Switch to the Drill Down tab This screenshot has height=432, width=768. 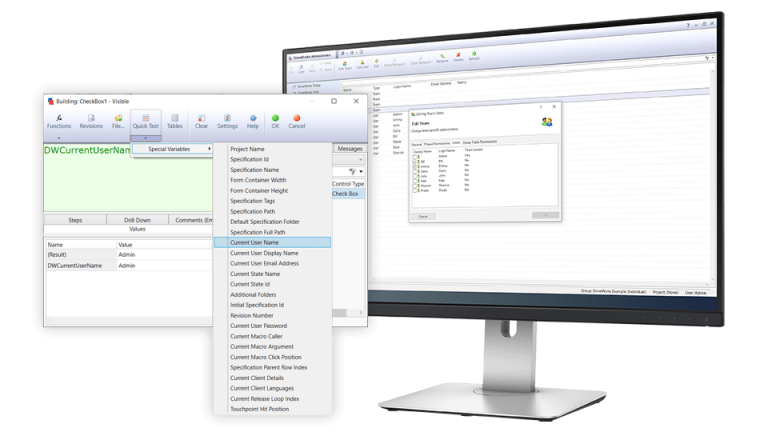pos(137,220)
